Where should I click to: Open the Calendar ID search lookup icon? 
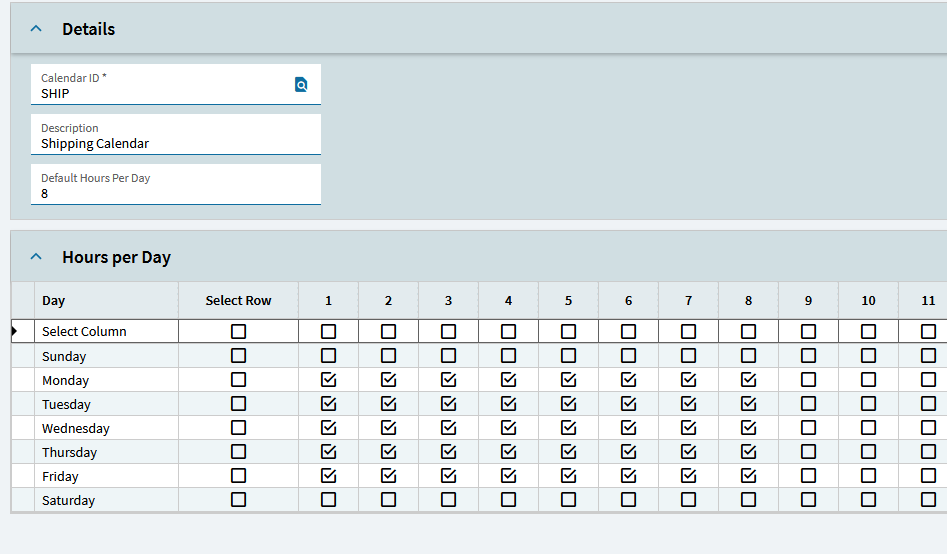[301, 85]
